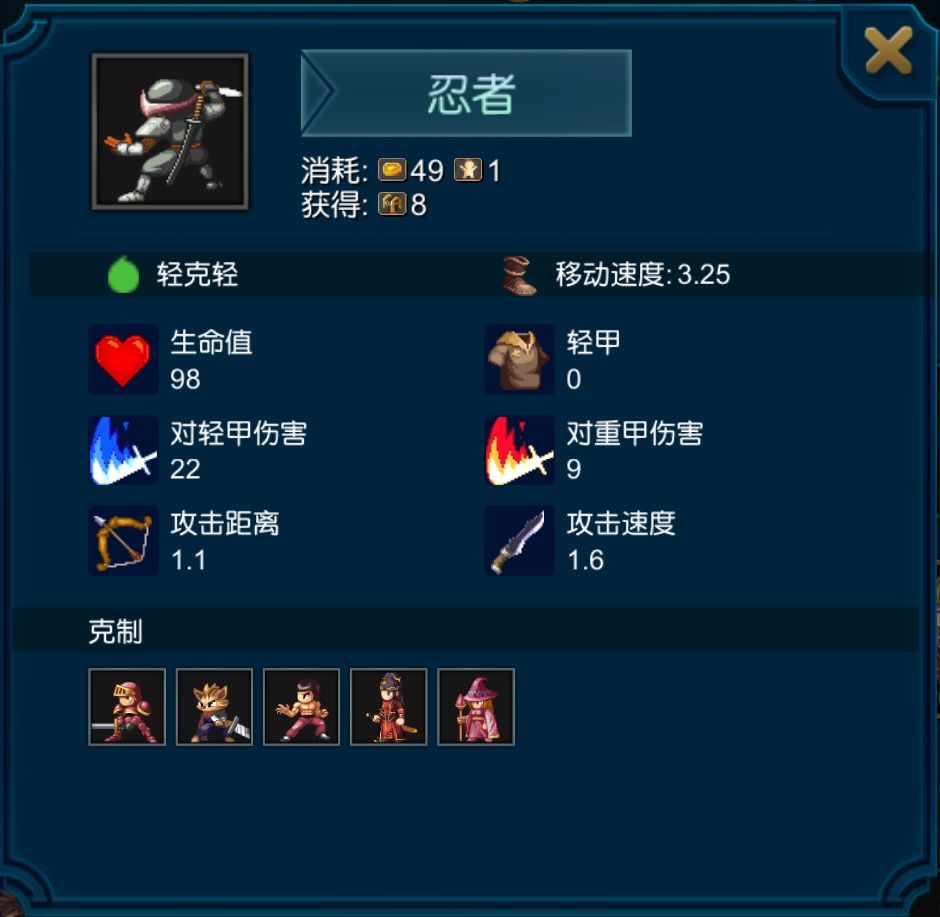
Task: Select the 忍者 title banner
Action: tap(466, 93)
